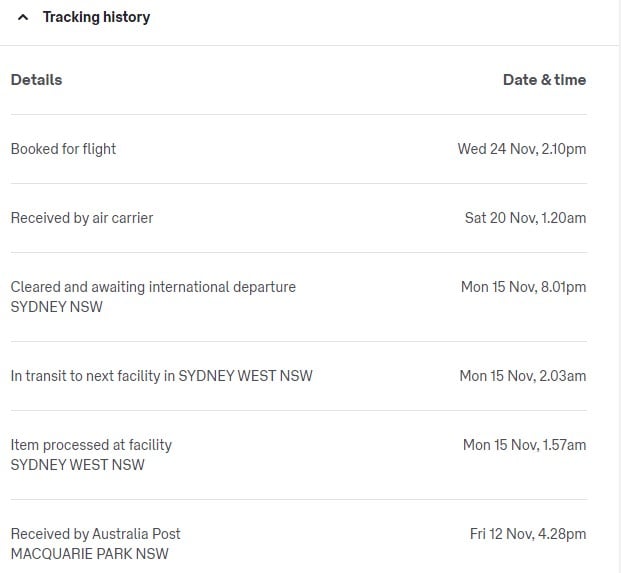Screen dimensions: 621x573
Task: Click the Wed 24 Nov, 2.10pm timestamp
Action: click(x=521, y=149)
